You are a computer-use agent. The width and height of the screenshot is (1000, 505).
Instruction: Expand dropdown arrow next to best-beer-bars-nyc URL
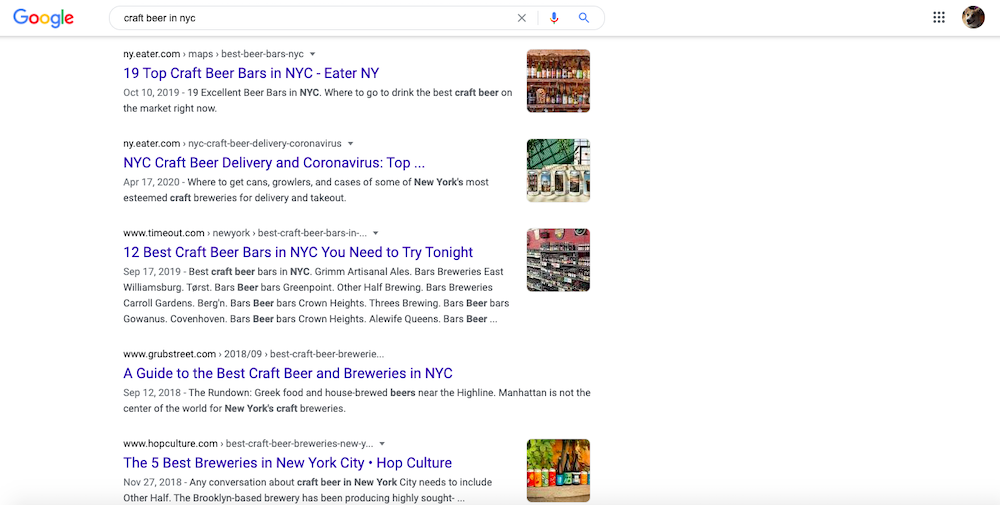pyautogui.click(x=312, y=54)
